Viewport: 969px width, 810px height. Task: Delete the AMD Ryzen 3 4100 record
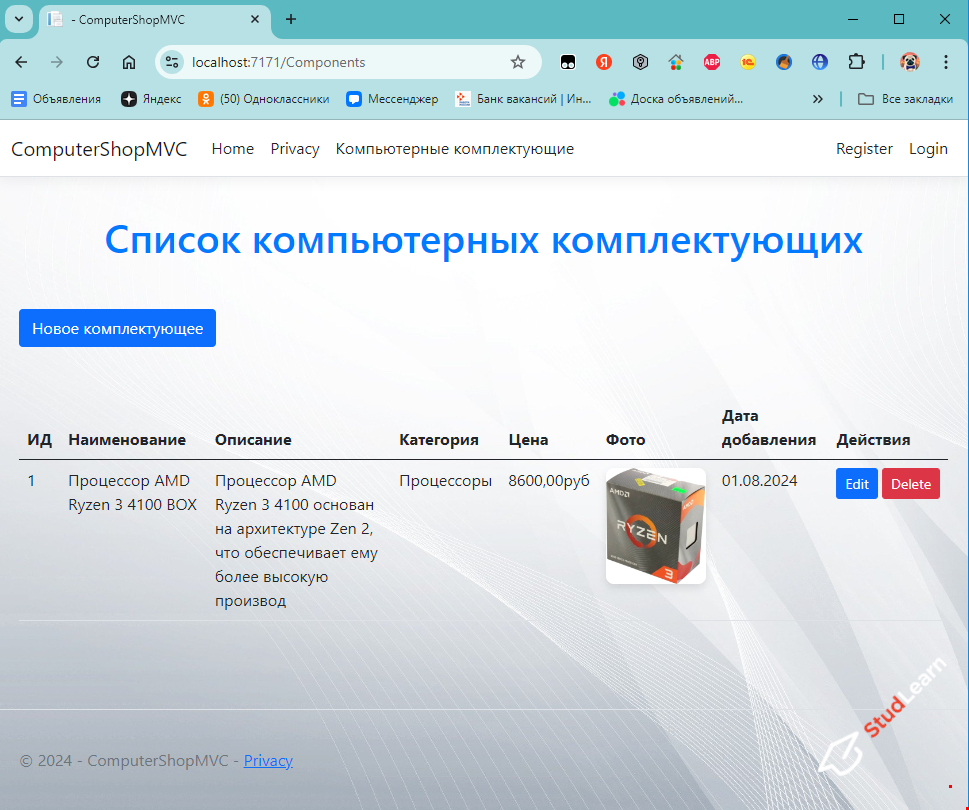click(910, 483)
